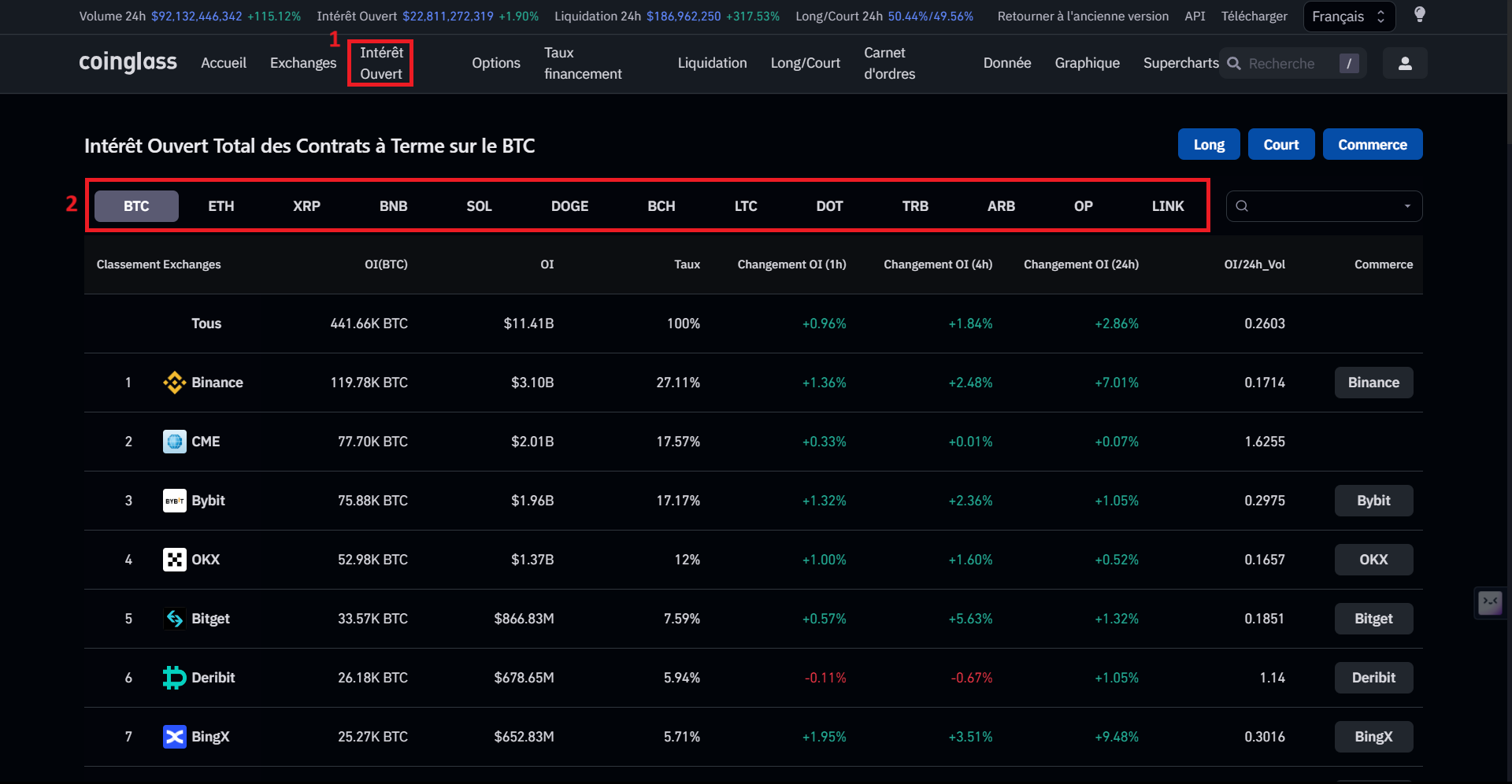The width and height of the screenshot is (1512, 784).
Task: Click the blue Long button
Action: pyautogui.click(x=1209, y=144)
